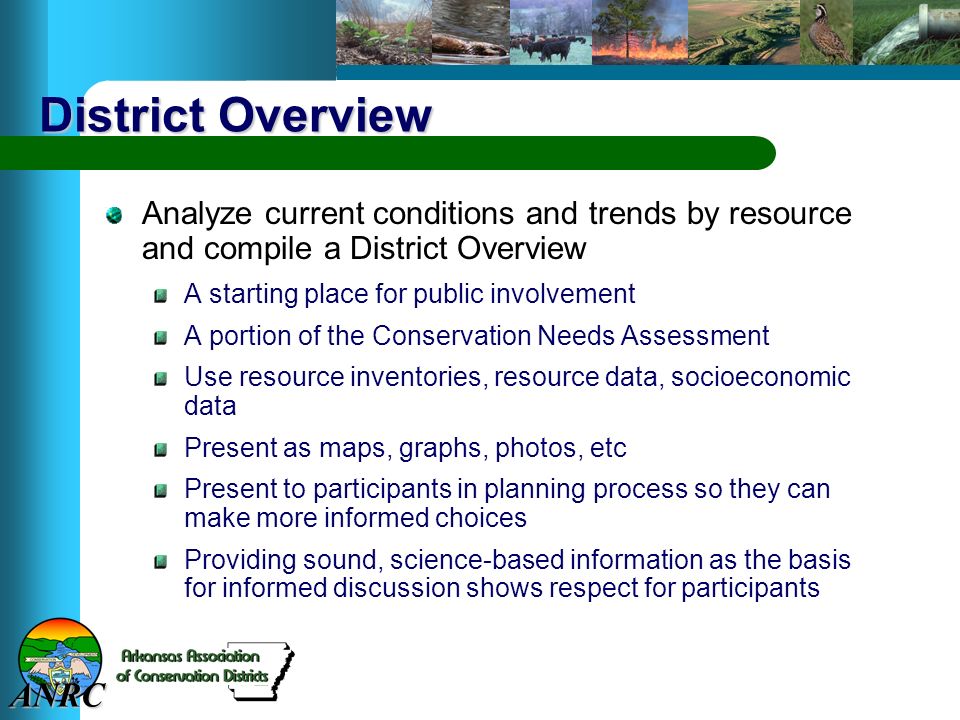Click the irrigation pipe photo in header
Screen dimensions: 960x720
click(906, 32)
